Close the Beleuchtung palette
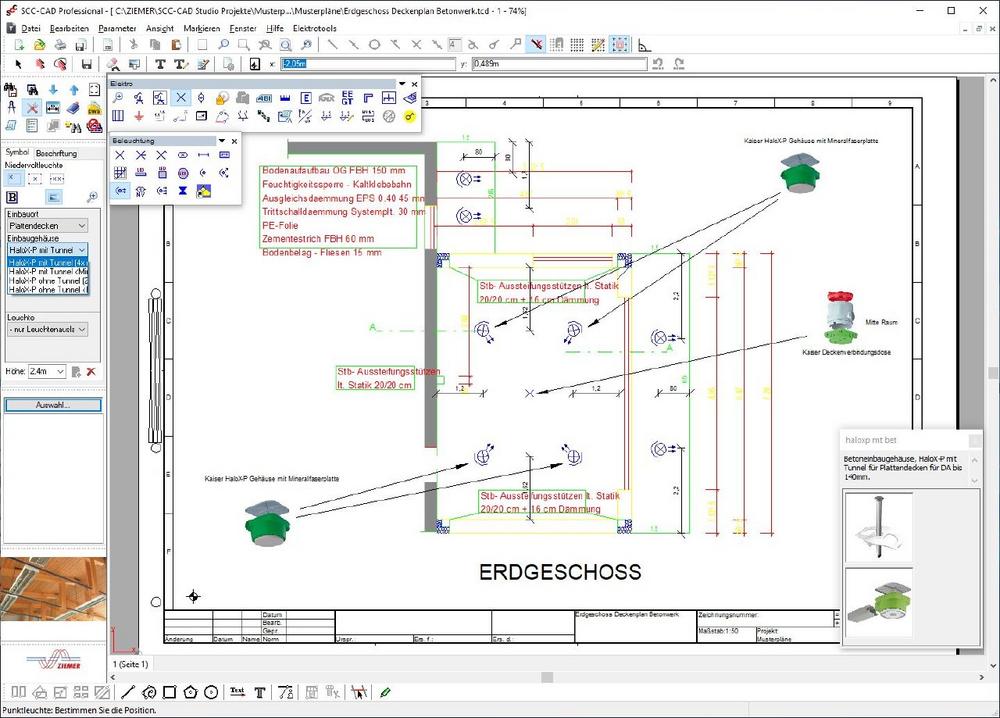Viewport: 1000px width, 718px height. coord(234,141)
